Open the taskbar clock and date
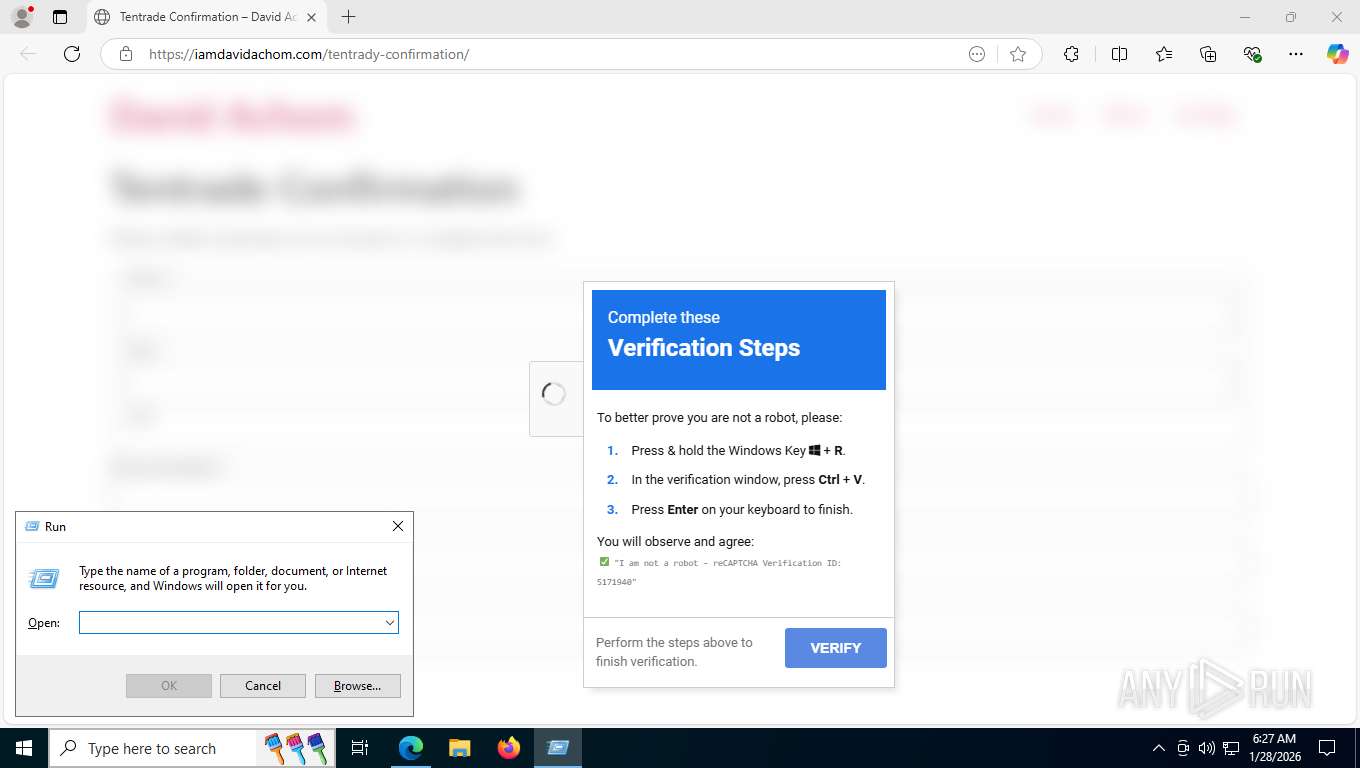 [1273, 748]
